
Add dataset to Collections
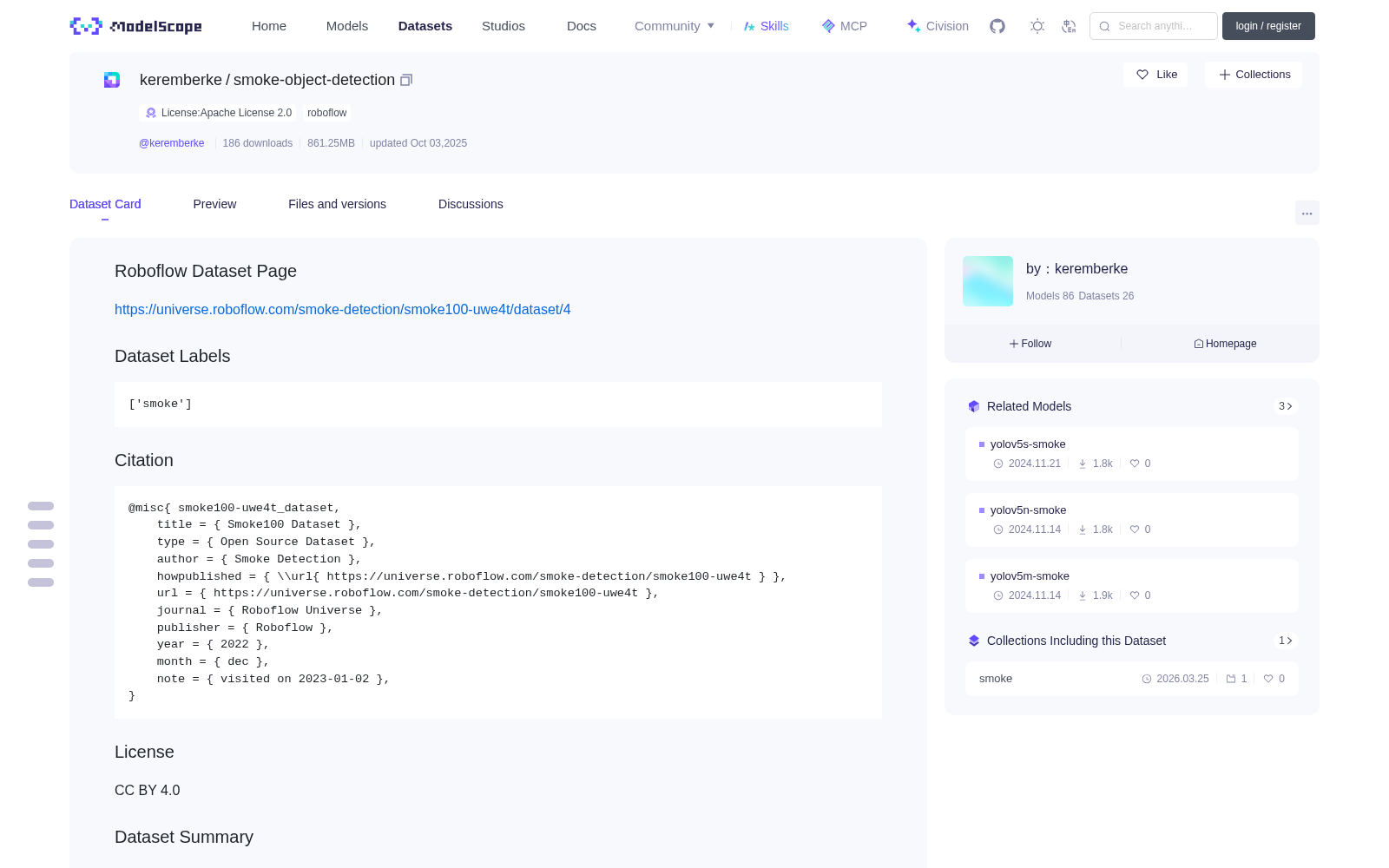pos(1254,75)
